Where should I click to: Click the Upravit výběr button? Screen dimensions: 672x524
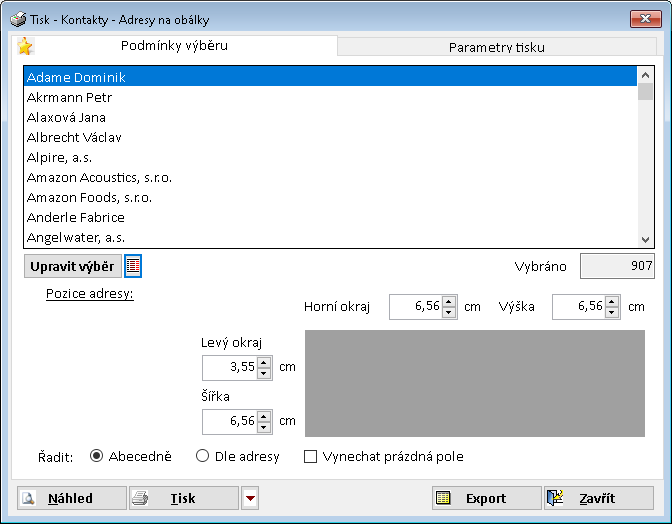point(72,266)
